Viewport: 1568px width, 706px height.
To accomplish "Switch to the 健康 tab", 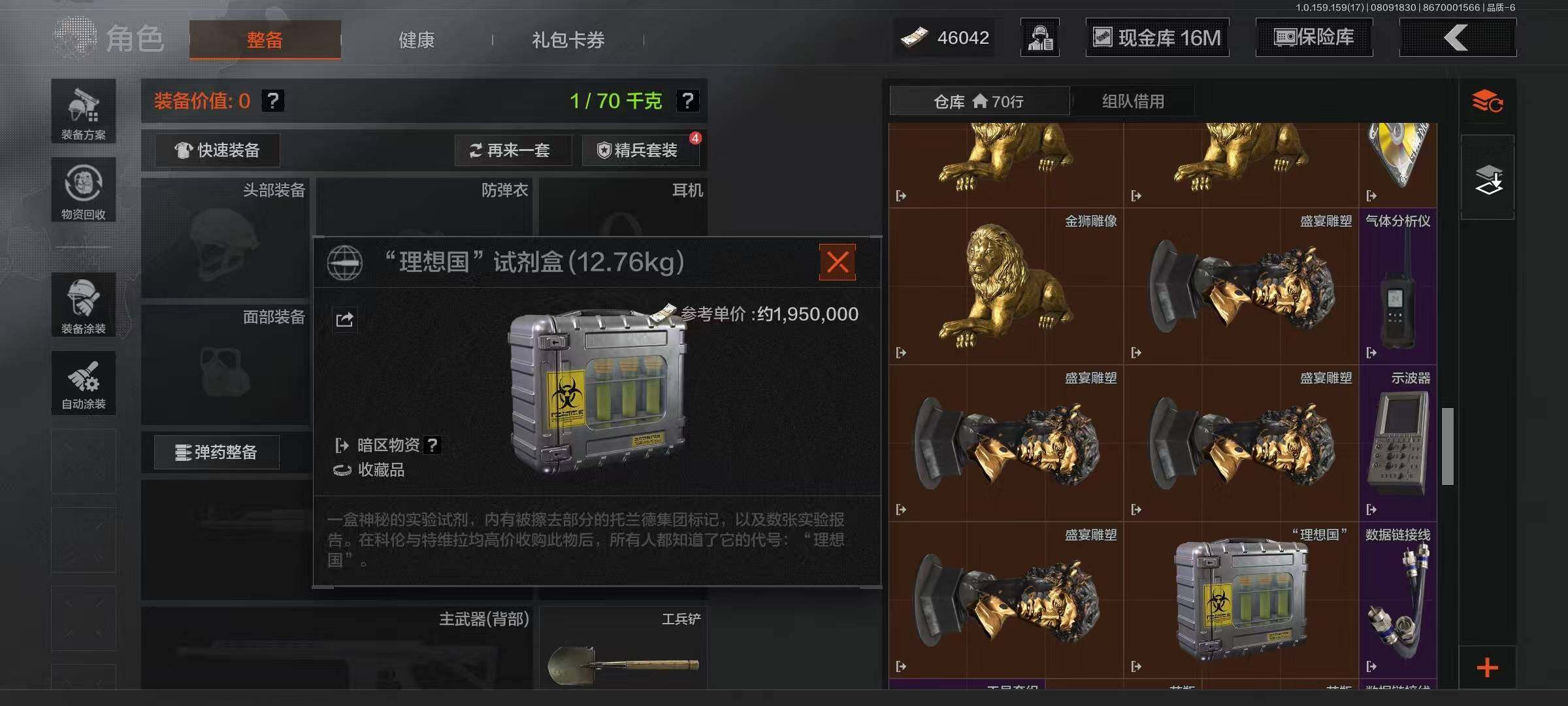I will (x=417, y=41).
